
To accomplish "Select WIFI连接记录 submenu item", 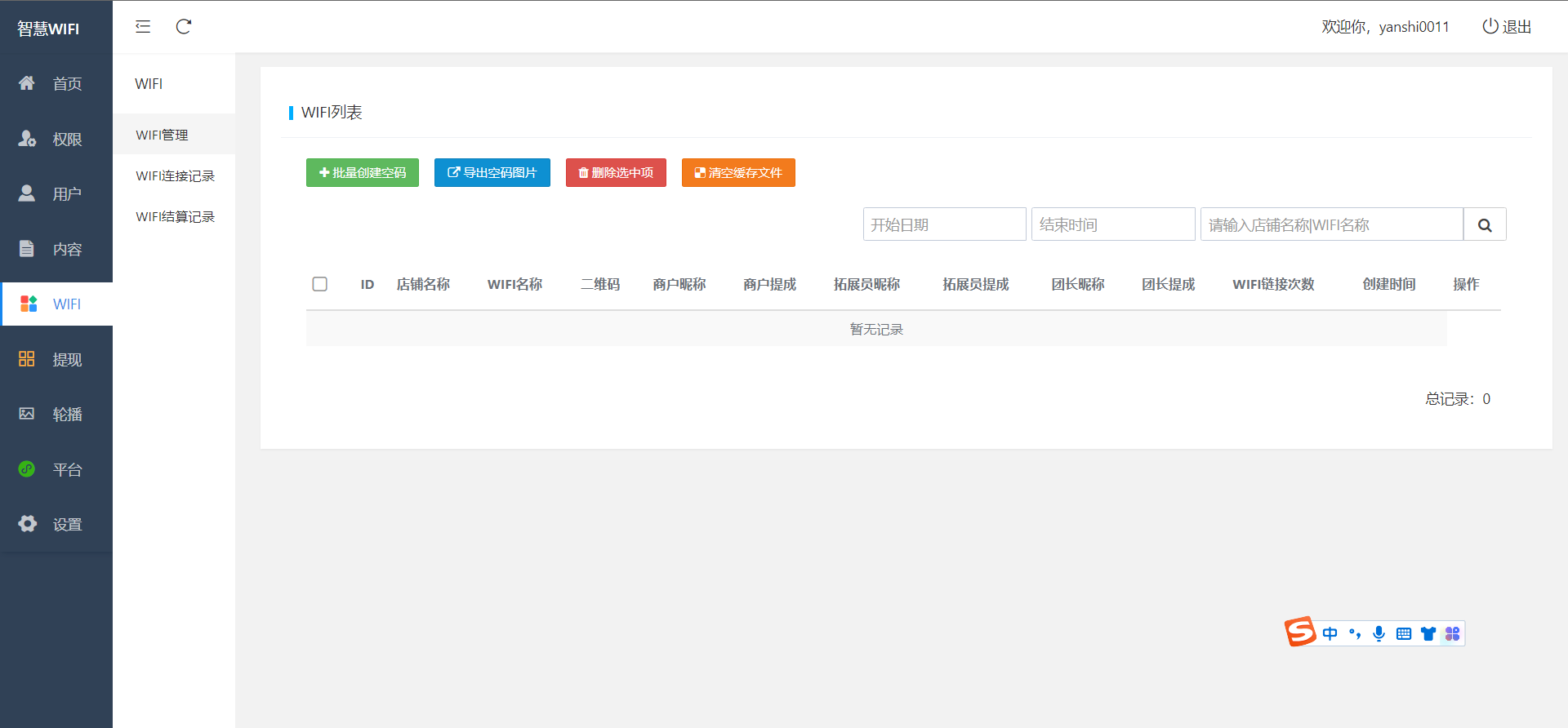I will [174, 175].
